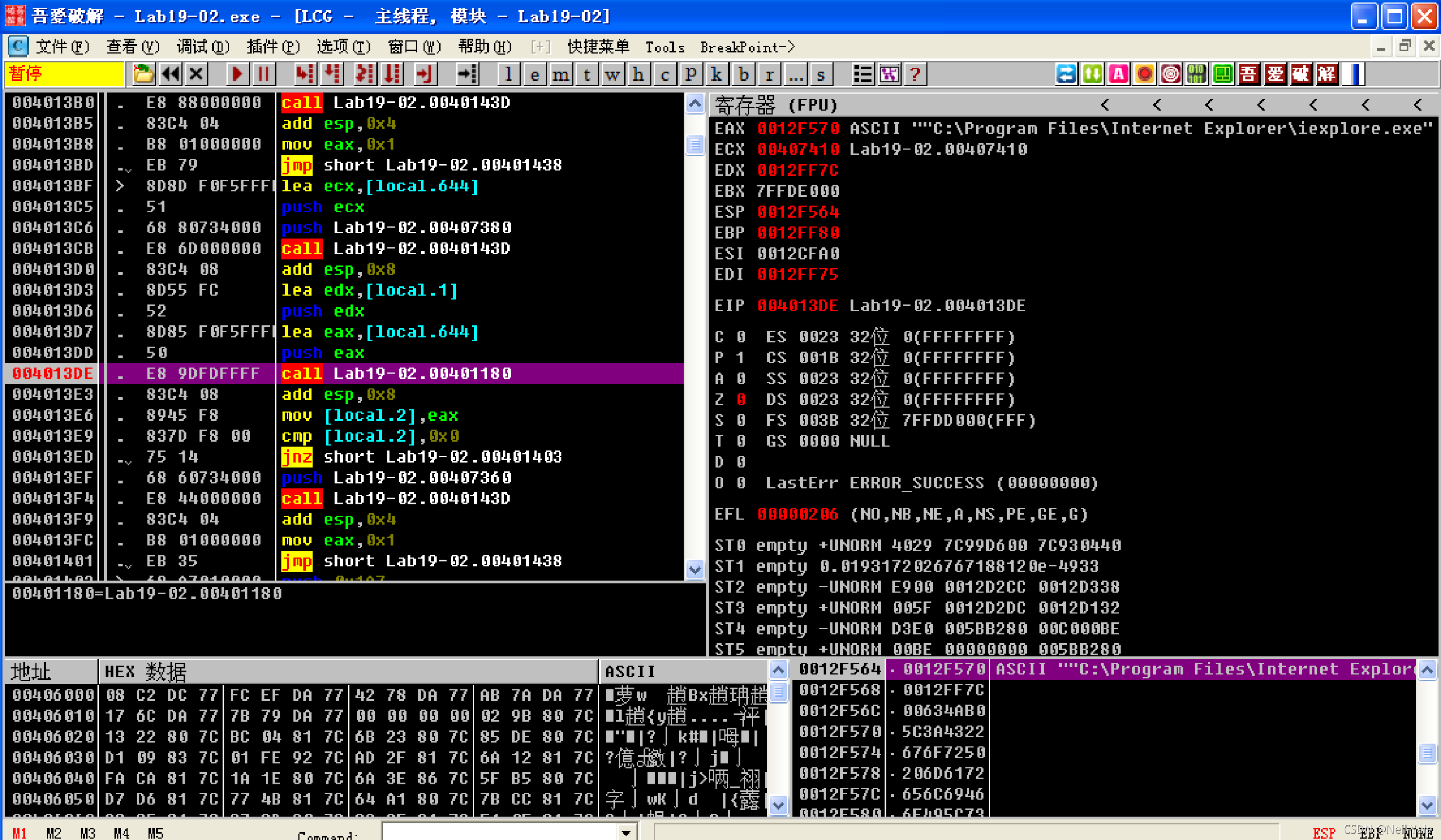Image resolution: width=1441 pixels, height=840 pixels.
Task: Click the orange record circle plugin icon
Action: coord(1145,74)
